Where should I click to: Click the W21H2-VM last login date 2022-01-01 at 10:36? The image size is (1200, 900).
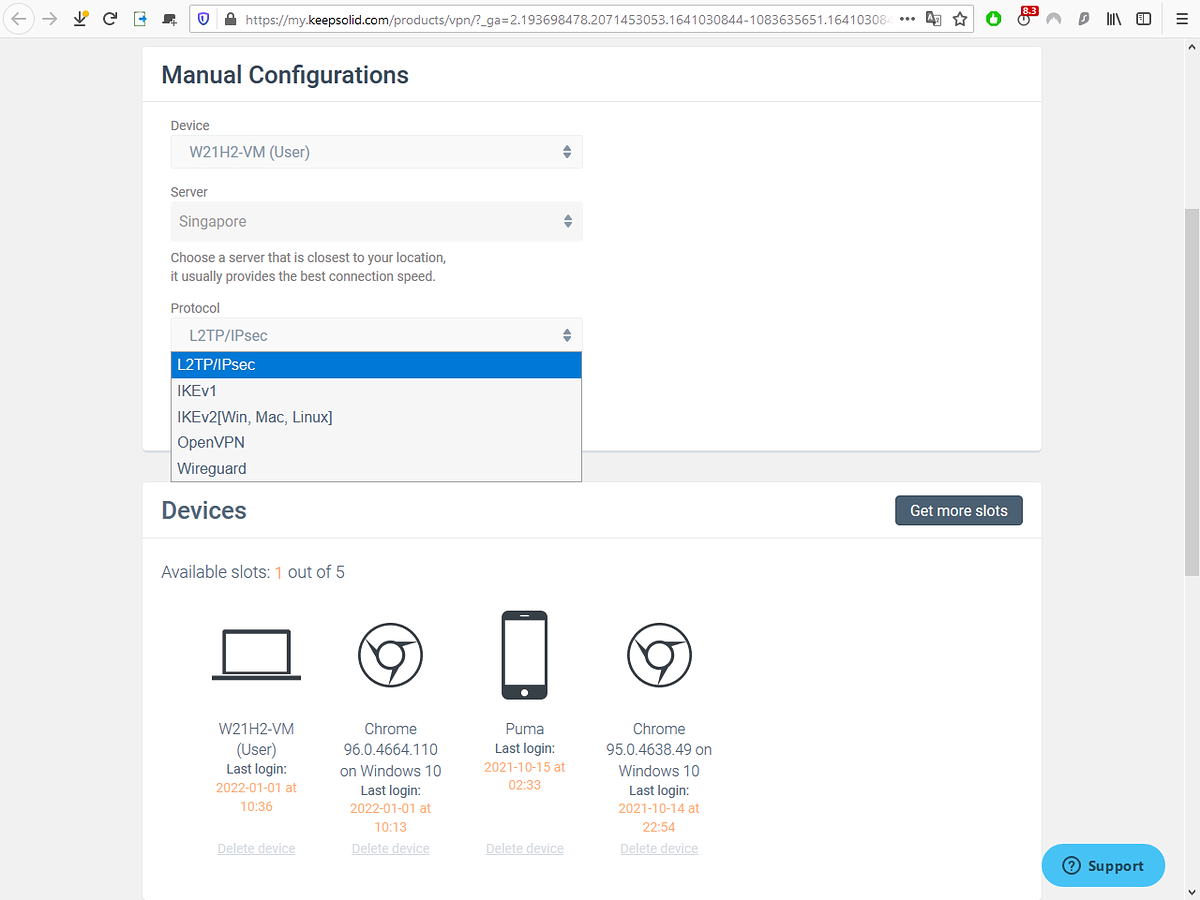256,797
